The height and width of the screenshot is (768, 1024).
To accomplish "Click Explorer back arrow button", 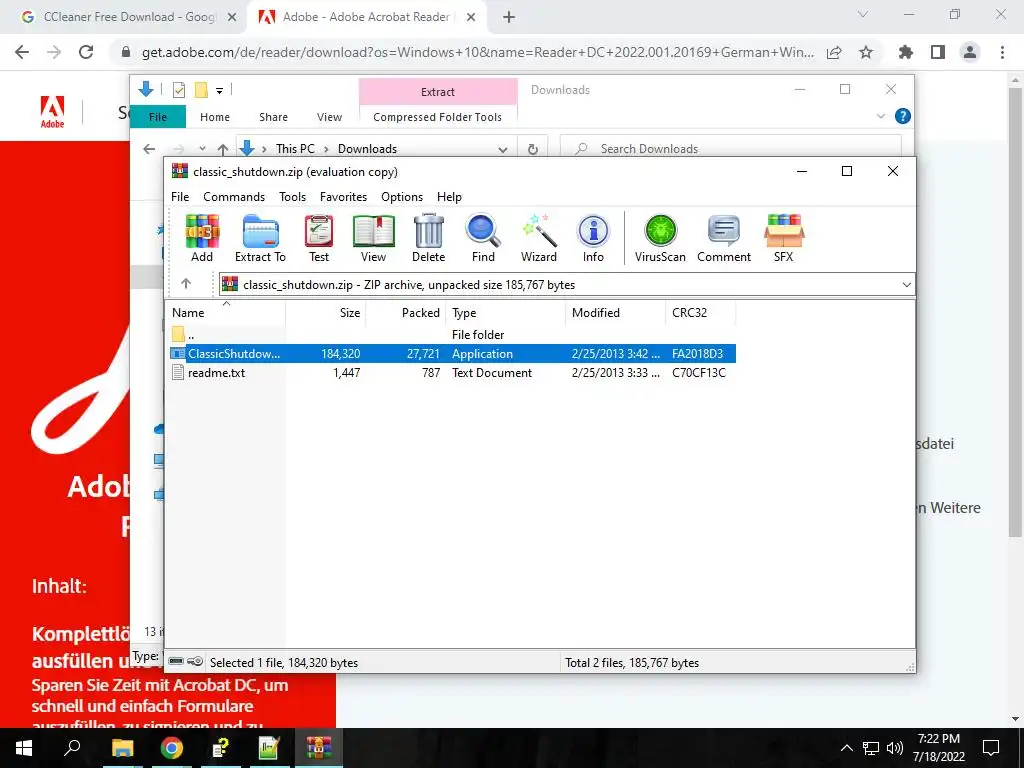I will [x=149, y=149].
